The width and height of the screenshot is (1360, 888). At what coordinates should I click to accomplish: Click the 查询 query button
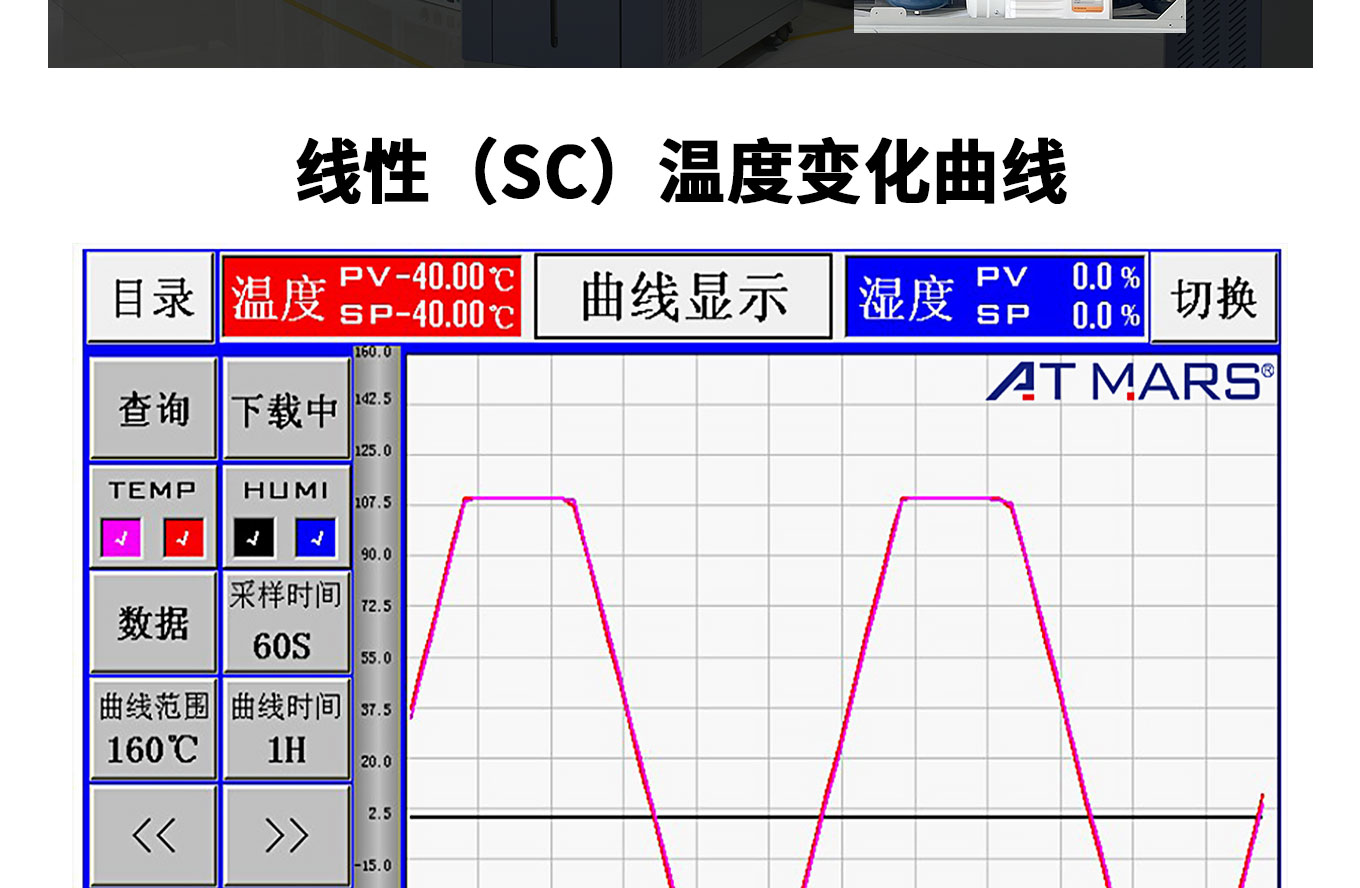pyautogui.click(x=153, y=409)
